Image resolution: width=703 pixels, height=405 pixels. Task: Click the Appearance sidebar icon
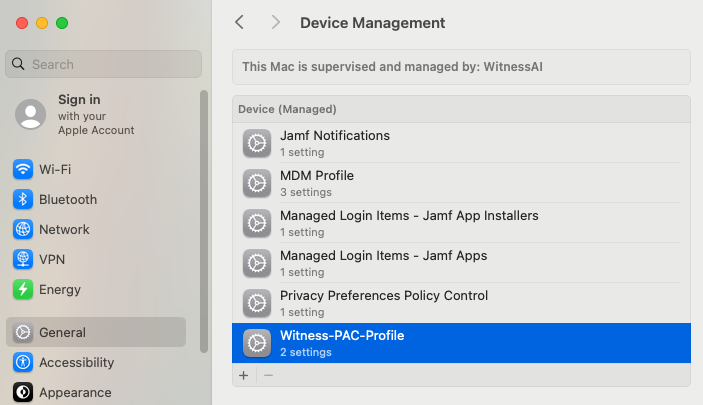(x=23, y=393)
